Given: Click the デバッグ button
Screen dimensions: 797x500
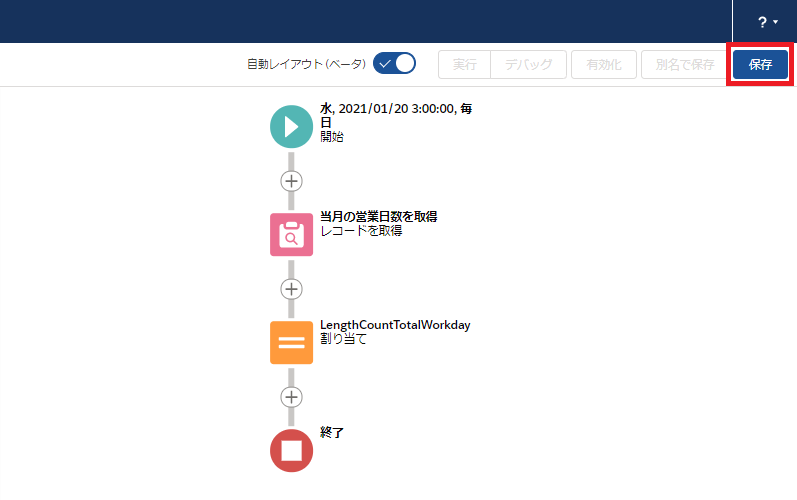Looking at the screenshot, I should pos(529,65).
